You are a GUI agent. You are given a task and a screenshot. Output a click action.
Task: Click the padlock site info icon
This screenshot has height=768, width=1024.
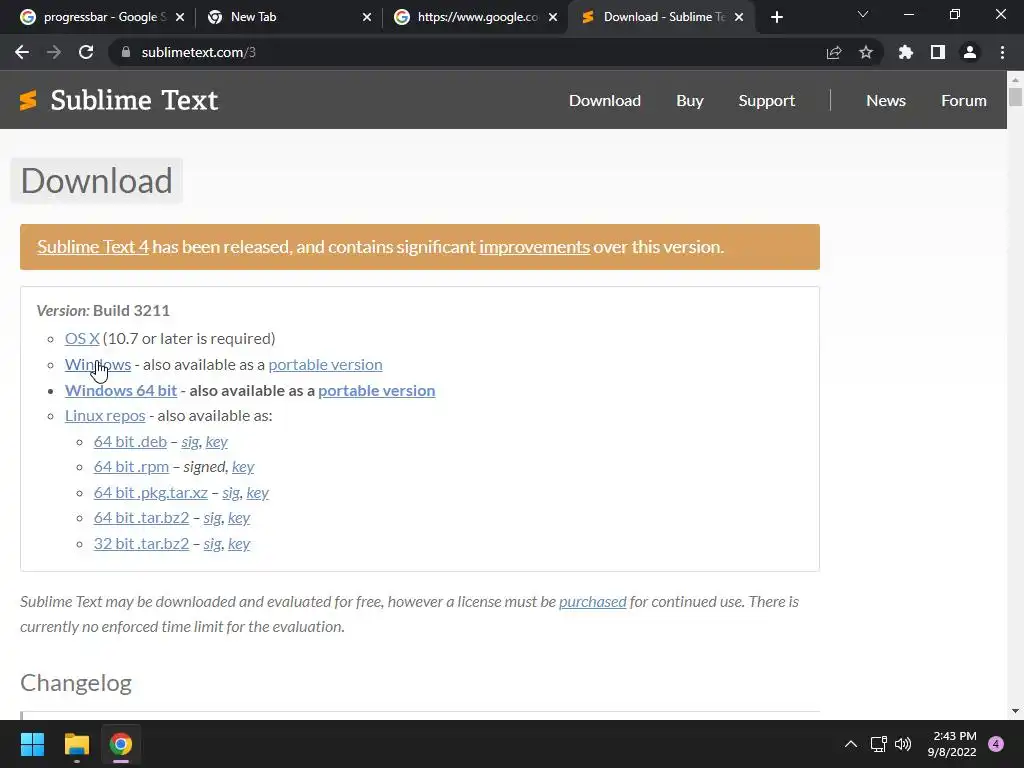coord(126,52)
